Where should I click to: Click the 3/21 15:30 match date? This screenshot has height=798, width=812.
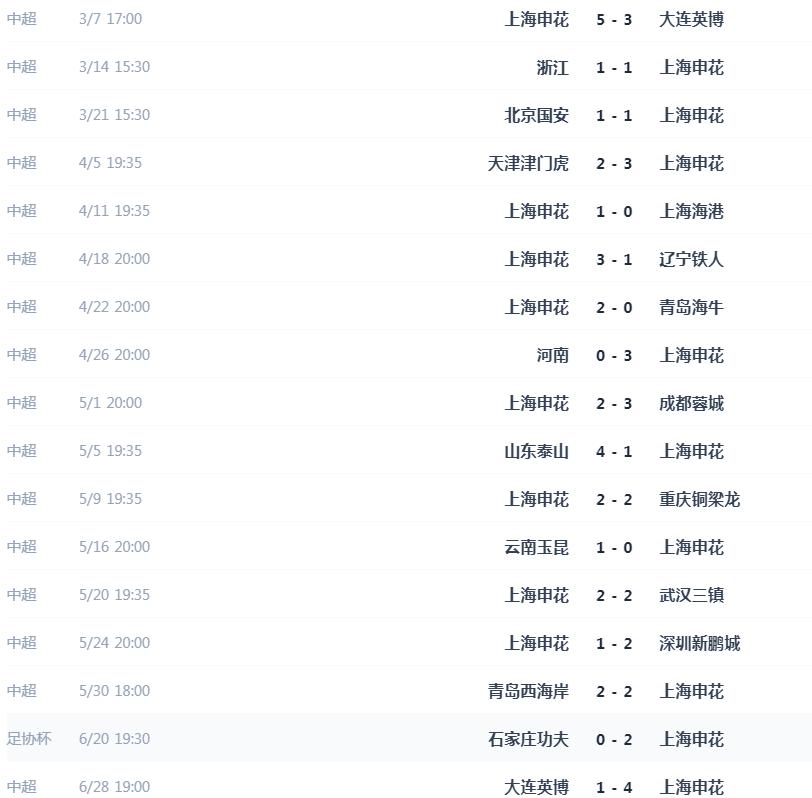[114, 115]
